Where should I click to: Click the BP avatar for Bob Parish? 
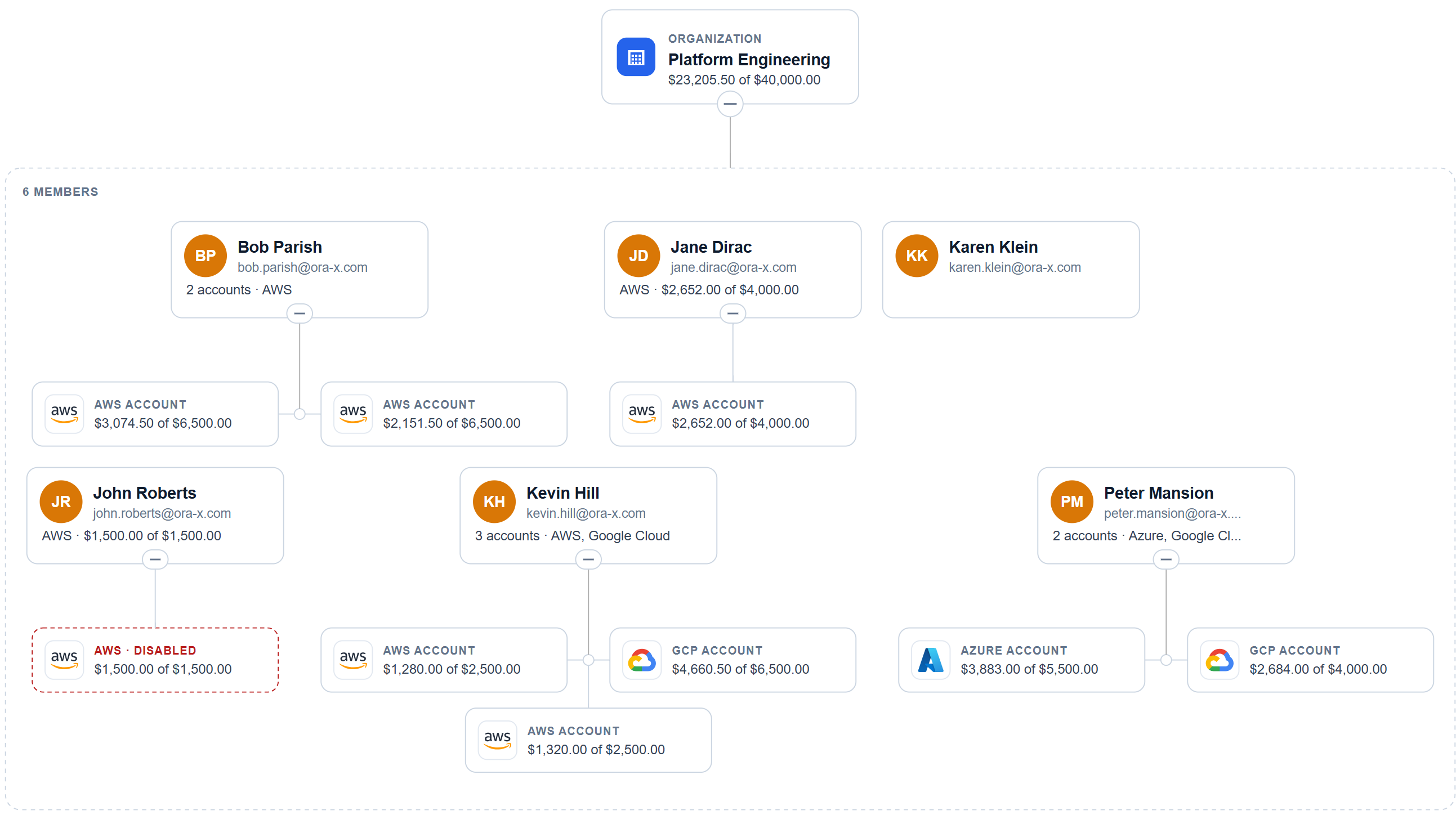click(205, 255)
